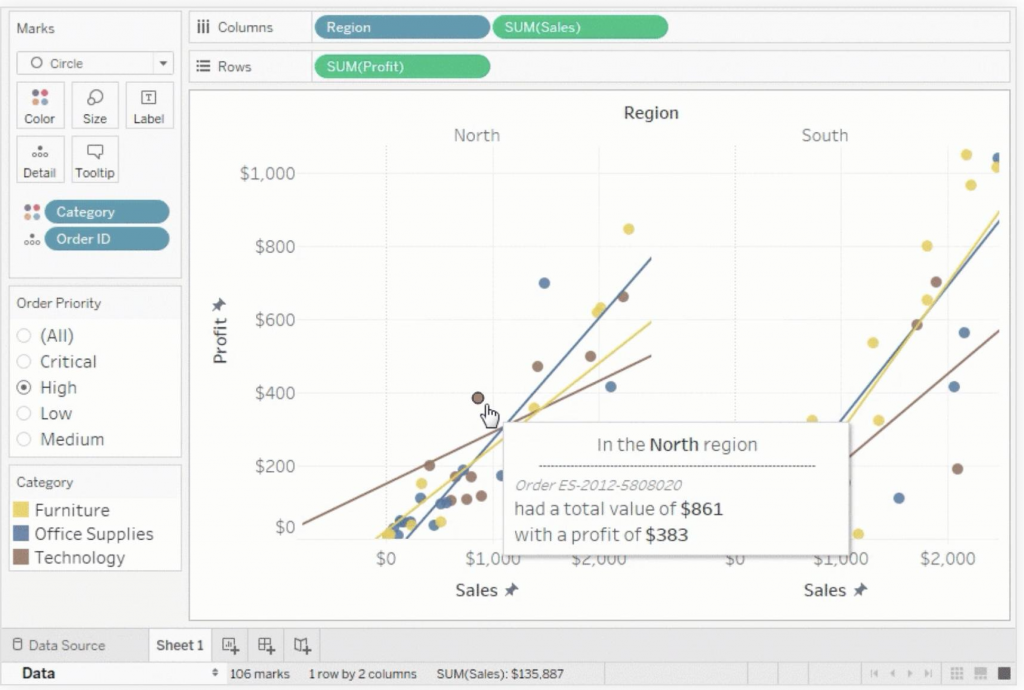Open the Size mark property

(x=94, y=104)
